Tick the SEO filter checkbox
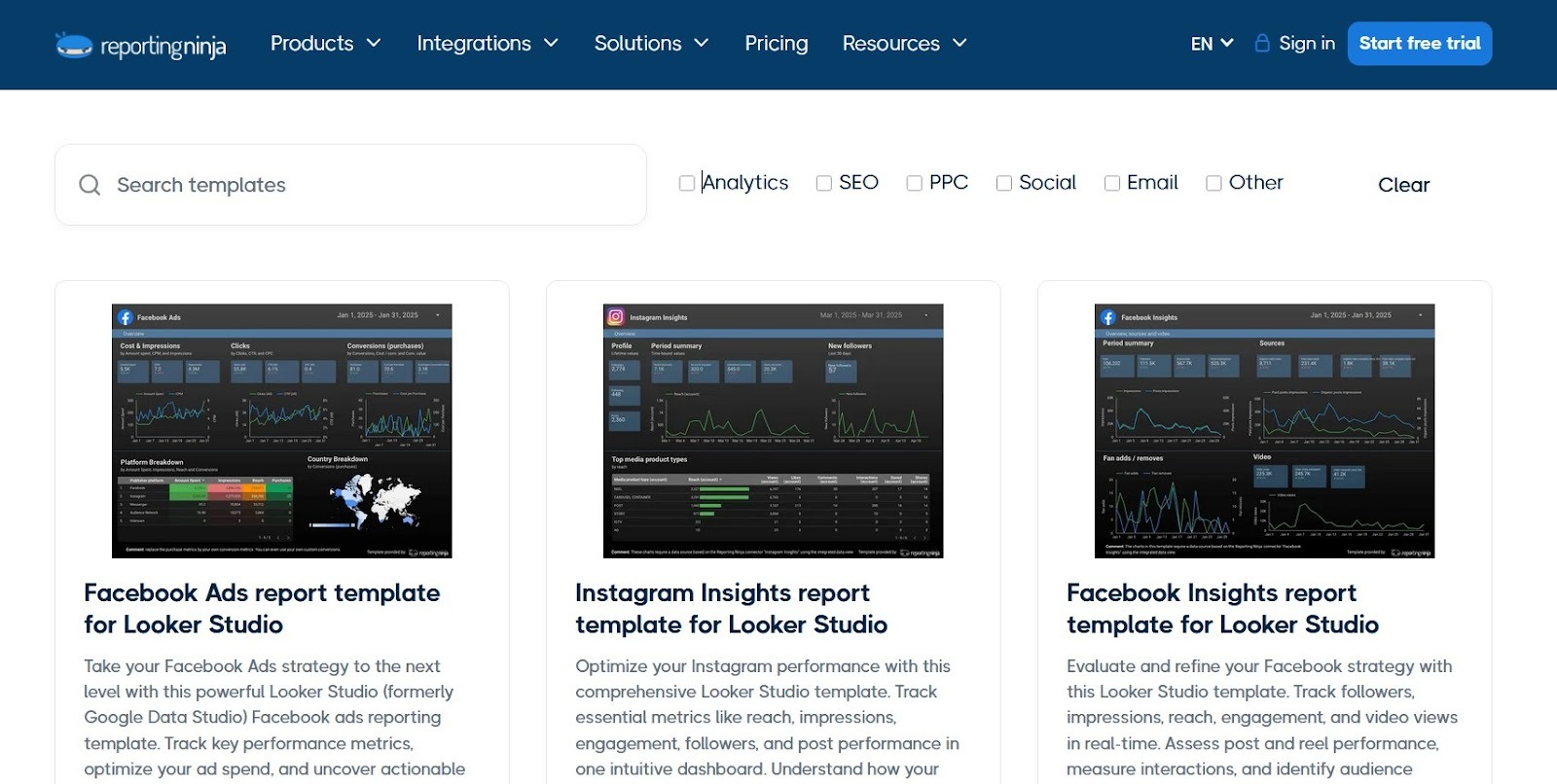This screenshot has width=1557, height=784. click(x=823, y=183)
